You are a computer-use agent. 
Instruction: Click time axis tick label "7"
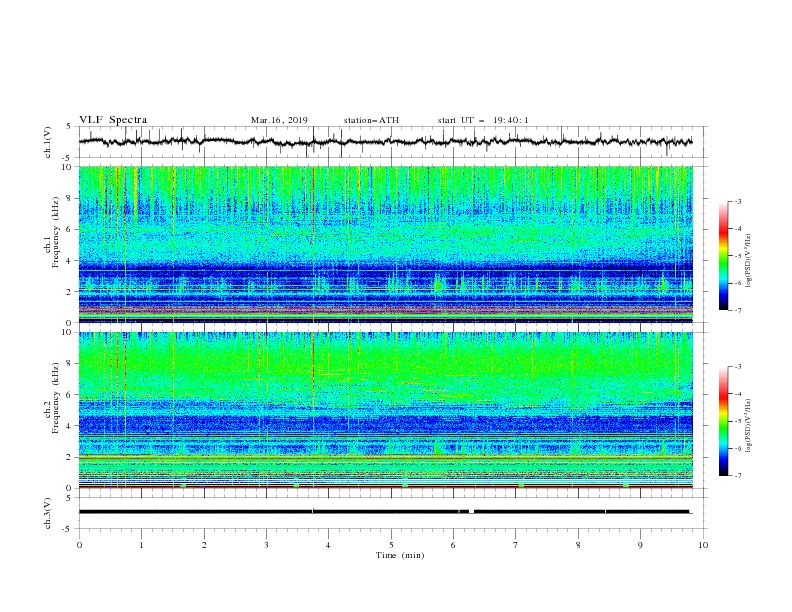(x=516, y=545)
